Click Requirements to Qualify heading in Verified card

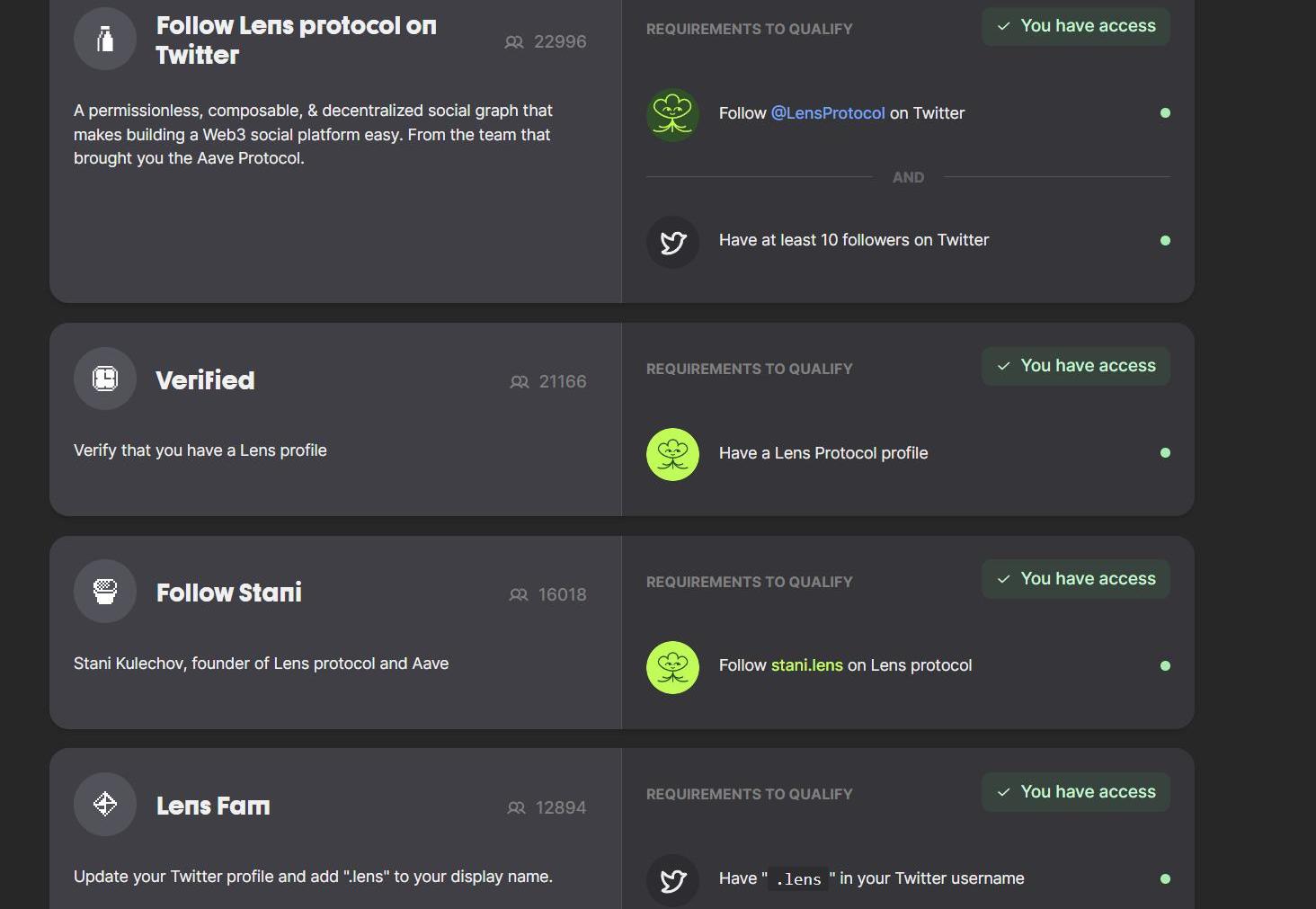[x=750, y=369]
